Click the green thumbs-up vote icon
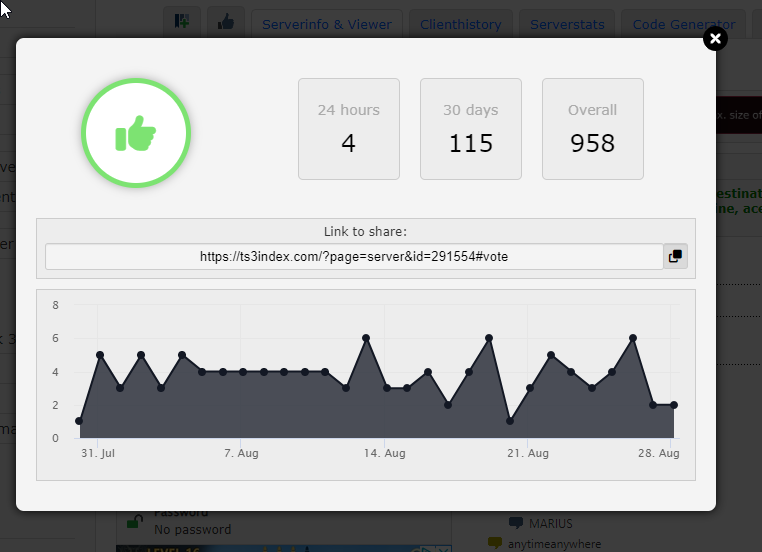Screen dimensions: 762x552 [x=136, y=132]
